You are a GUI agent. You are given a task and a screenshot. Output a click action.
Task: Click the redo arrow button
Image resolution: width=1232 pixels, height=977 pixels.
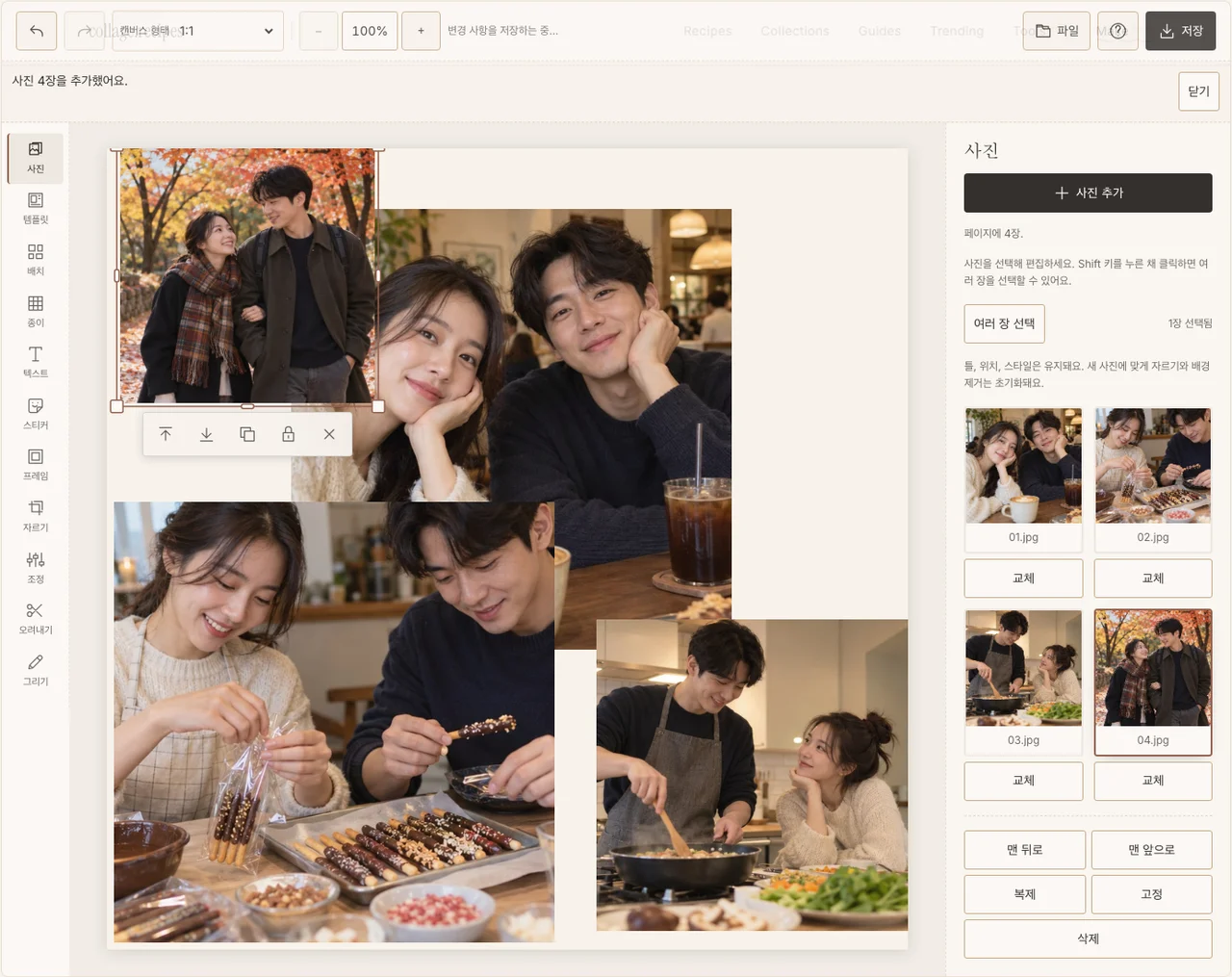coord(85,31)
